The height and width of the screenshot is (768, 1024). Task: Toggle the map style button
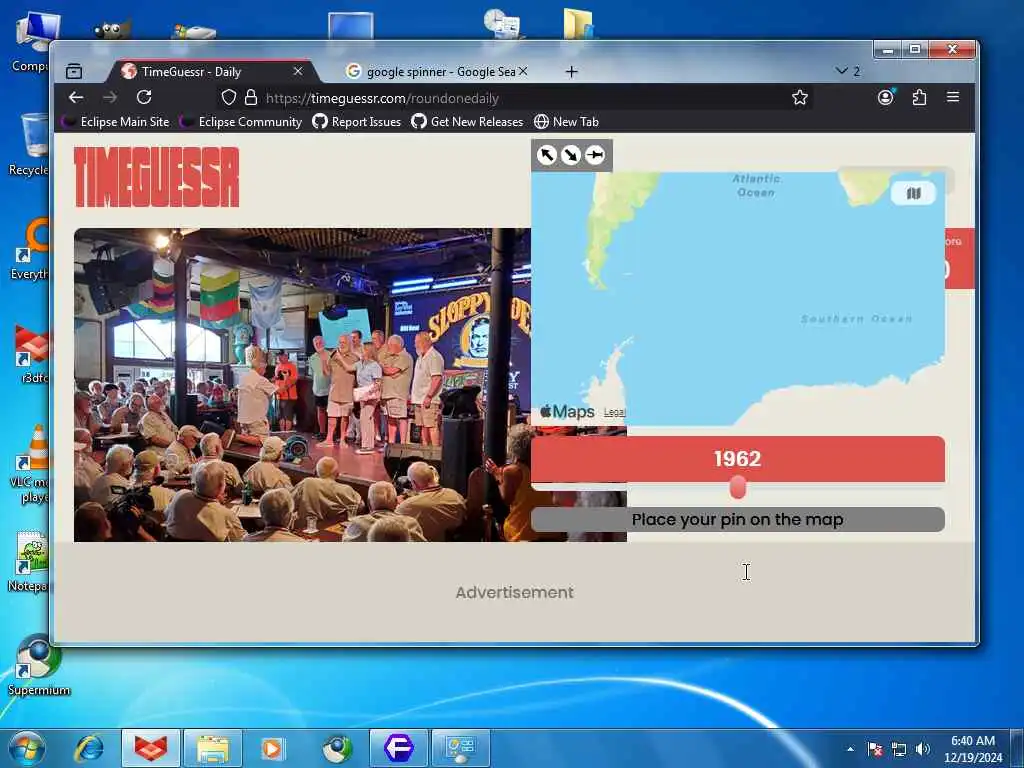913,193
